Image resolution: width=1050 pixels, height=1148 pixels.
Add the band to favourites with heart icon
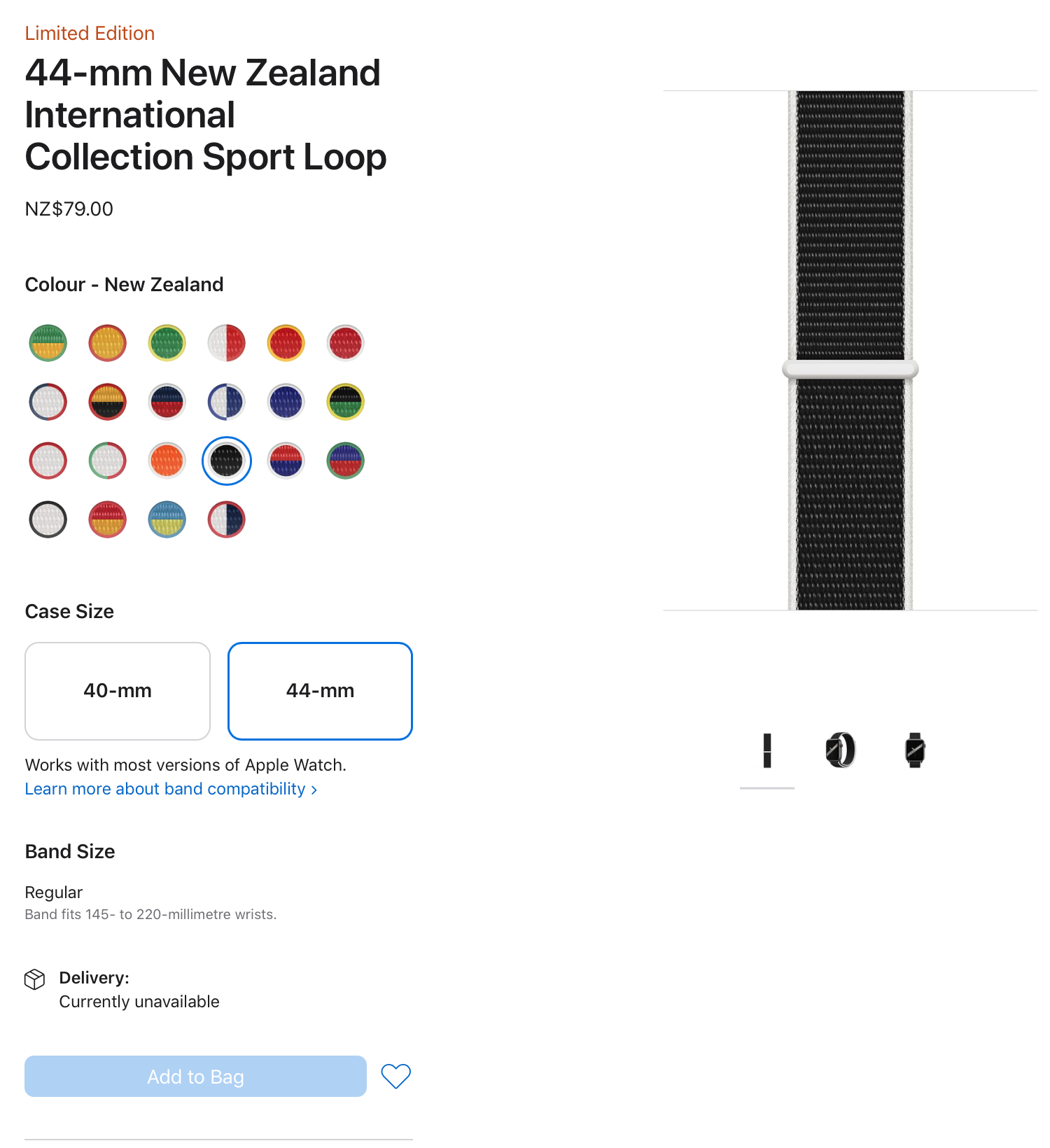(x=395, y=1076)
